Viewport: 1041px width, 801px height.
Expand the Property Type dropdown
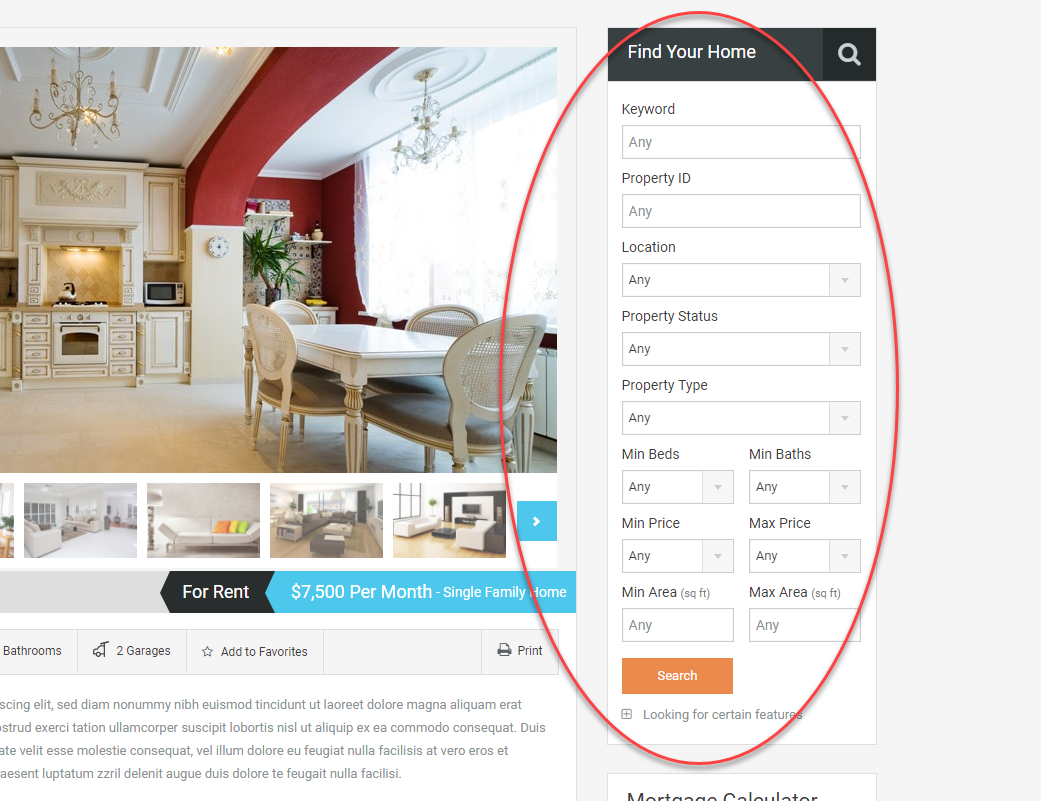coord(741,418)
